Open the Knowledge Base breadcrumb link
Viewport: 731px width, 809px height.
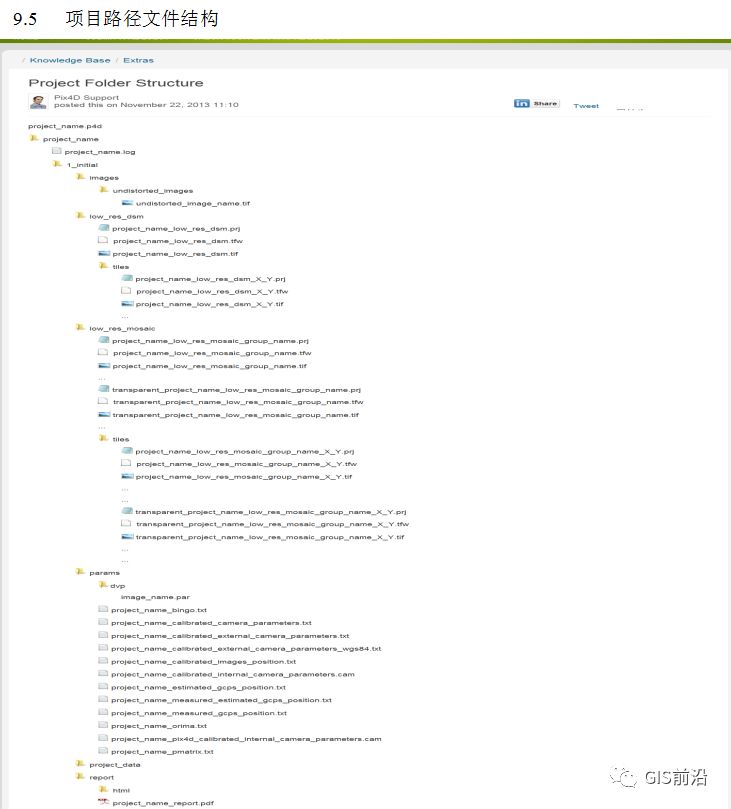70,60
